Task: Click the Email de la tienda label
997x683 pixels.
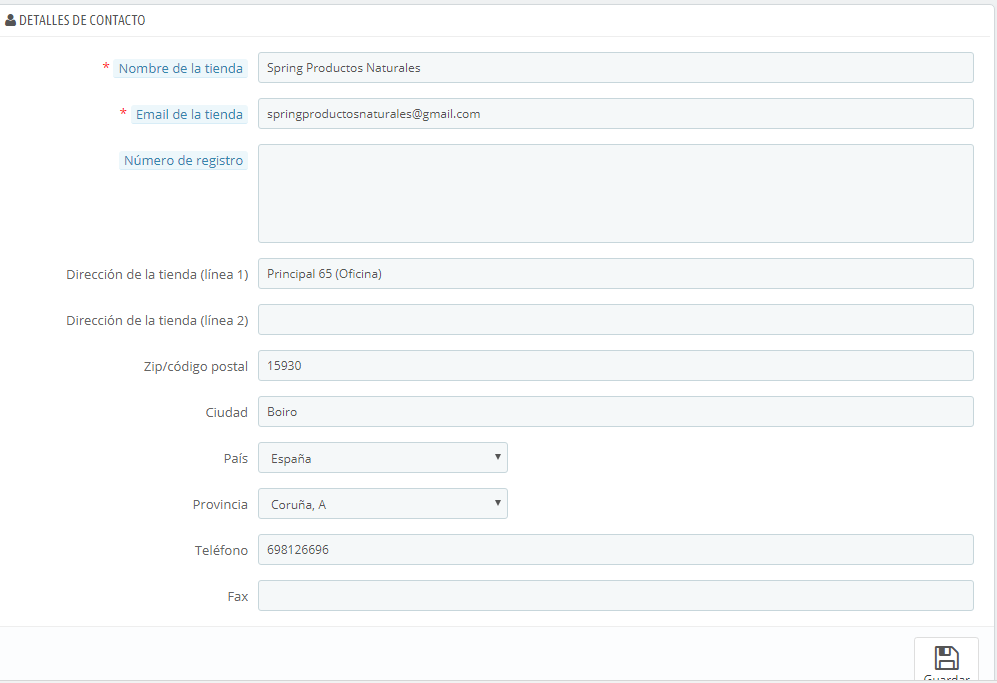Action: [189, 114]
